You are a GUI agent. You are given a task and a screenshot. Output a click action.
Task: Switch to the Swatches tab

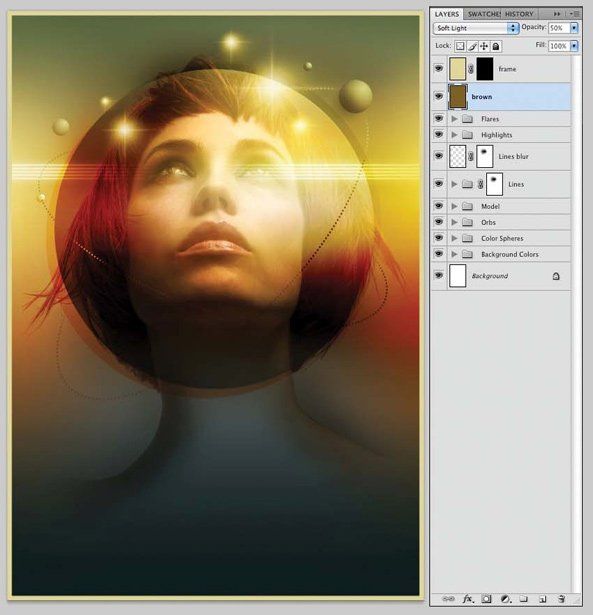coord(484,14)
